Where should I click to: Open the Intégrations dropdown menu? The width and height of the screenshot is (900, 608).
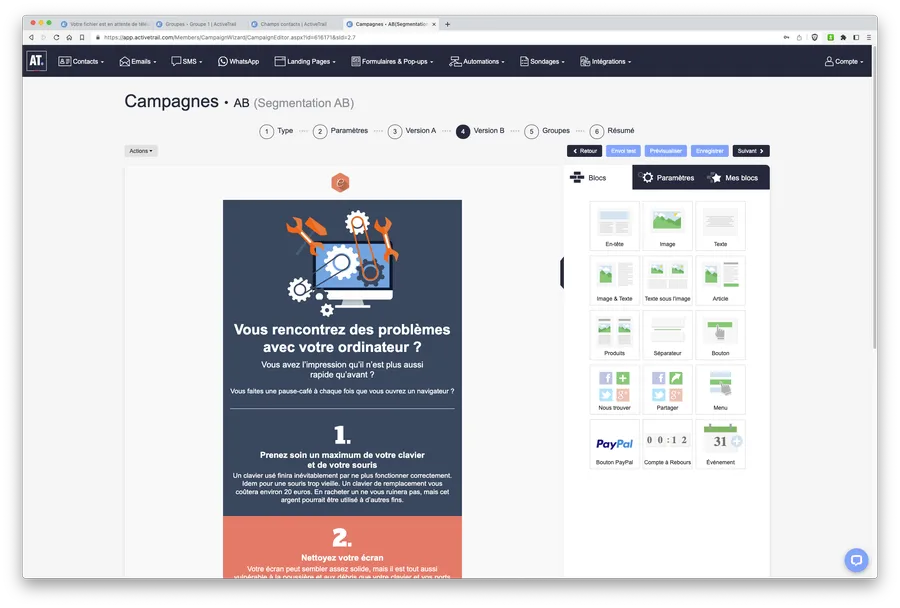coord(605,61)
